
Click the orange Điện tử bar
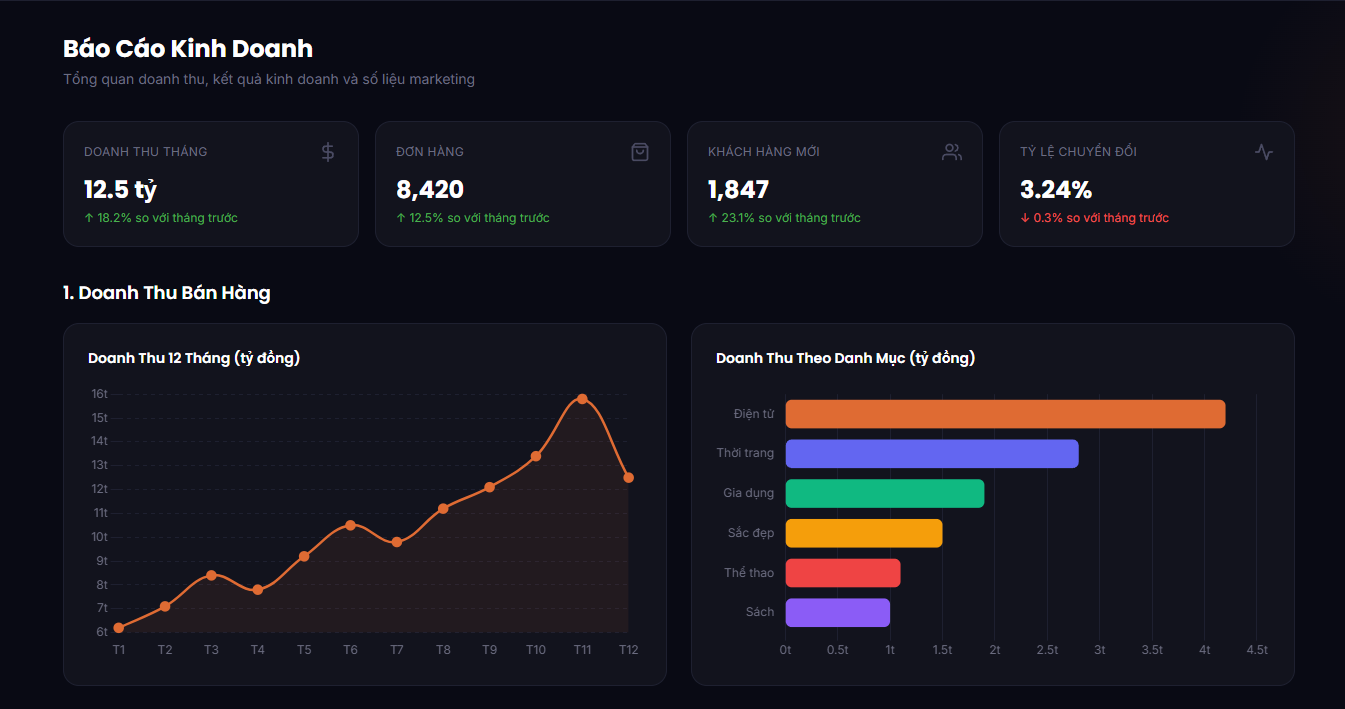1005,414
